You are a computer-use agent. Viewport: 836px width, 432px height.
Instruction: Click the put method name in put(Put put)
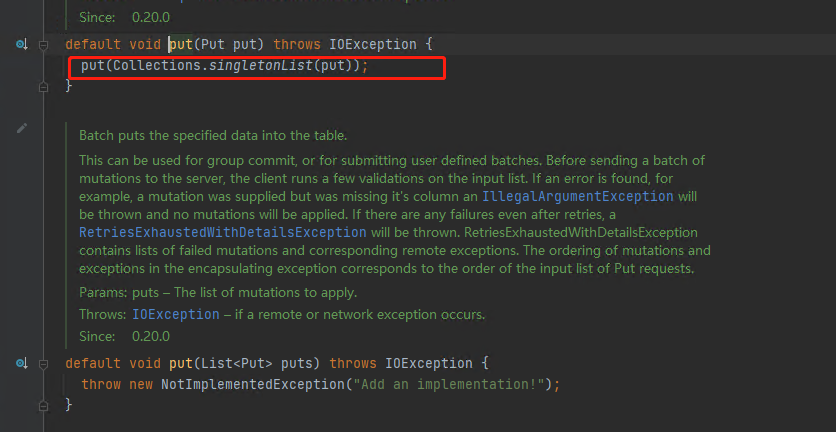point(181,44)
